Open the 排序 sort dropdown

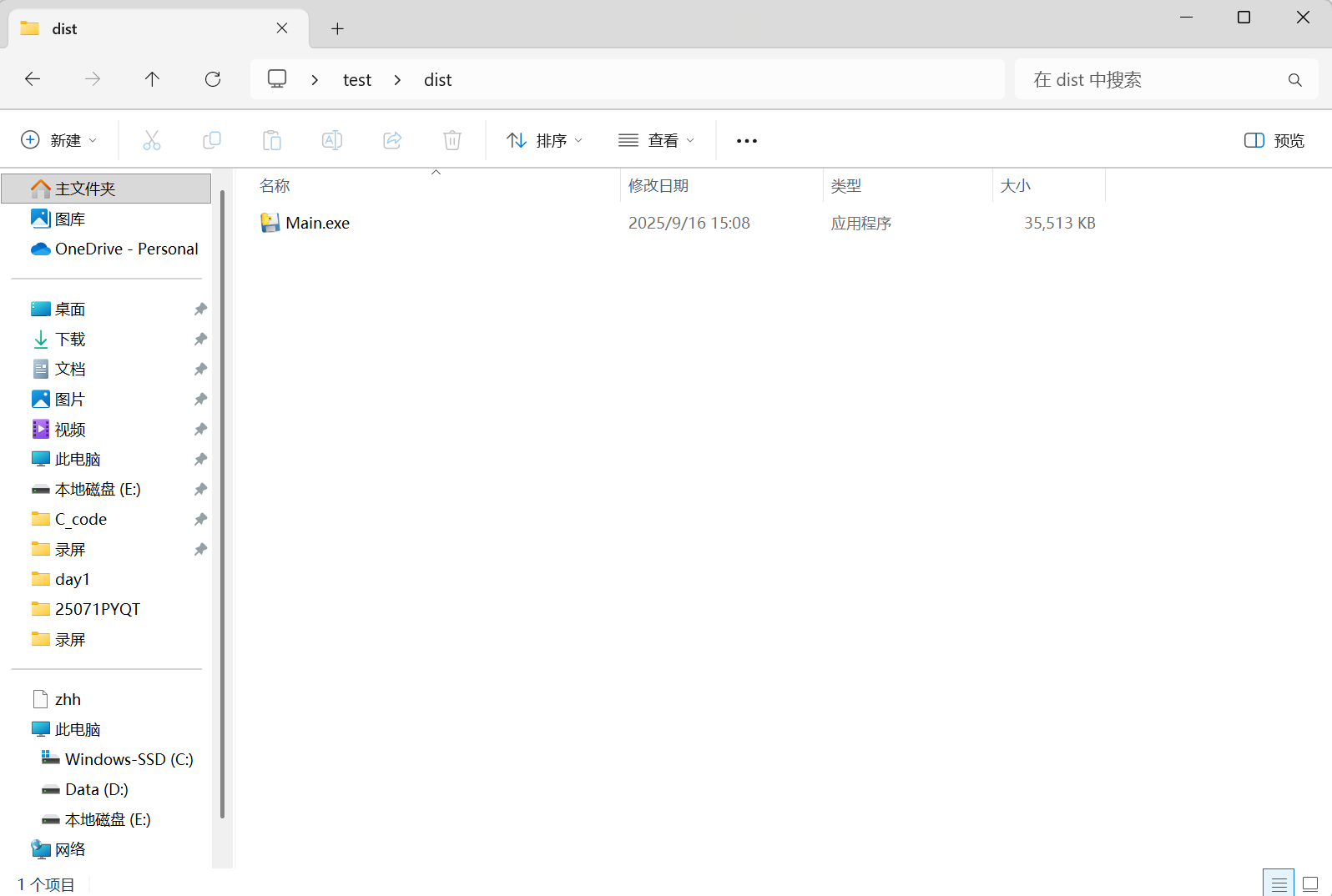544,140
